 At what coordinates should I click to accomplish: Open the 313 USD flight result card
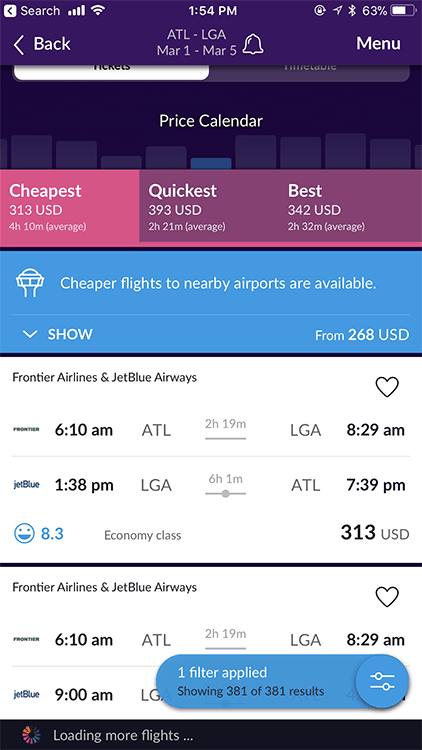pos(211,460)
